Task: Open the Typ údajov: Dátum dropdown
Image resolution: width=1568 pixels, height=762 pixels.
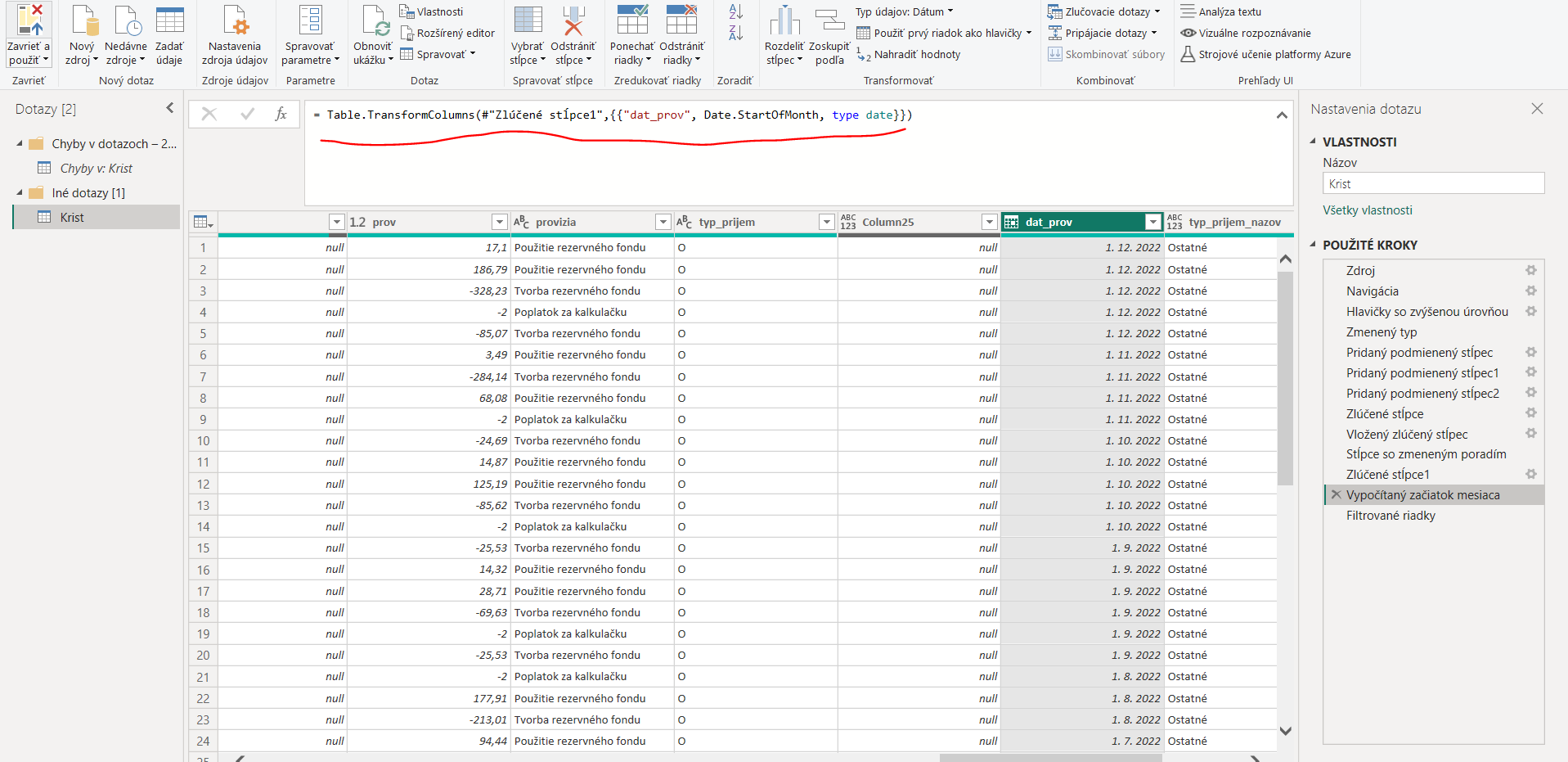Action: click(x=904, y=11)
